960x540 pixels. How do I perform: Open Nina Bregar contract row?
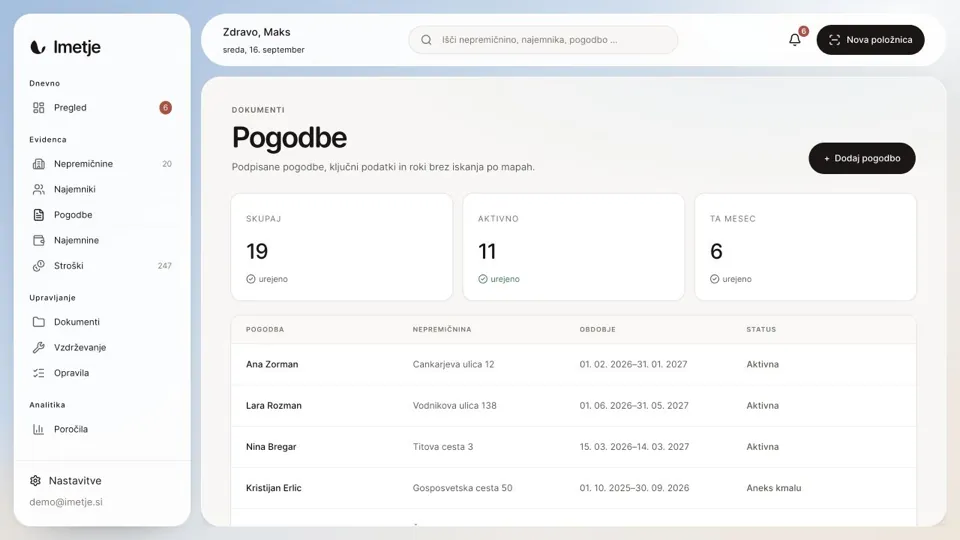574,447
